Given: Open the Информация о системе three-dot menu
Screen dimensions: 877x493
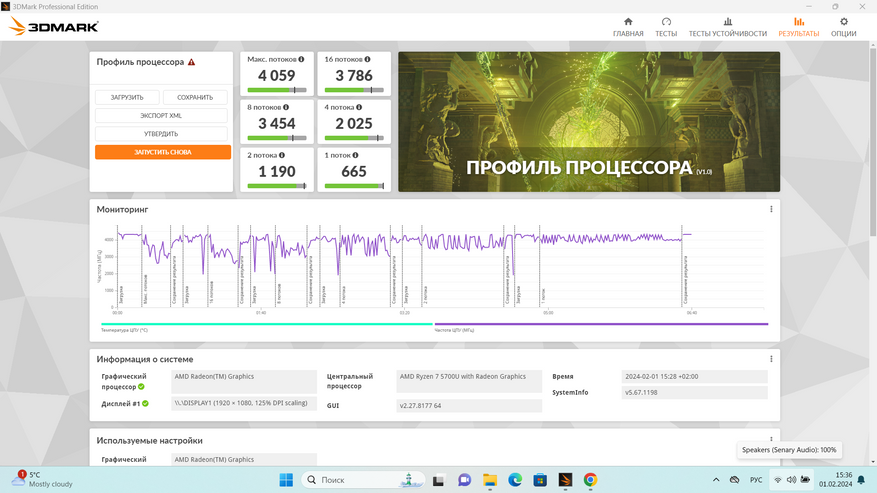Looking at the screenshot, I should 771,359.
